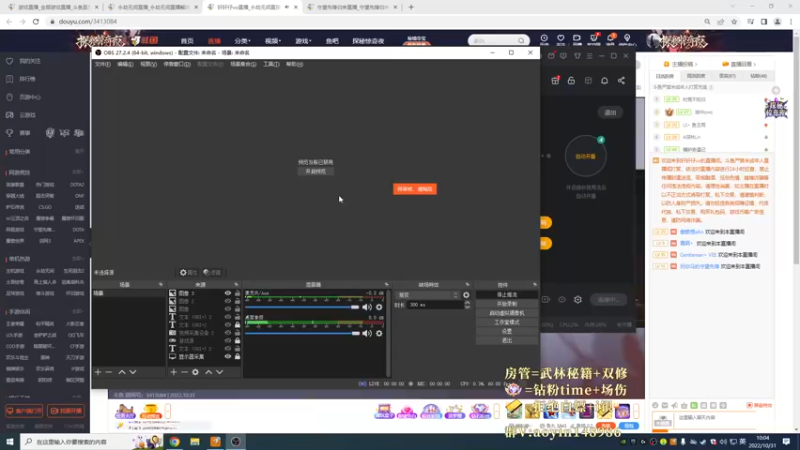This screenshot has height=450, width=800.
Task: Move the scene down in the OBS scenes panel
Action: point(133,372)
